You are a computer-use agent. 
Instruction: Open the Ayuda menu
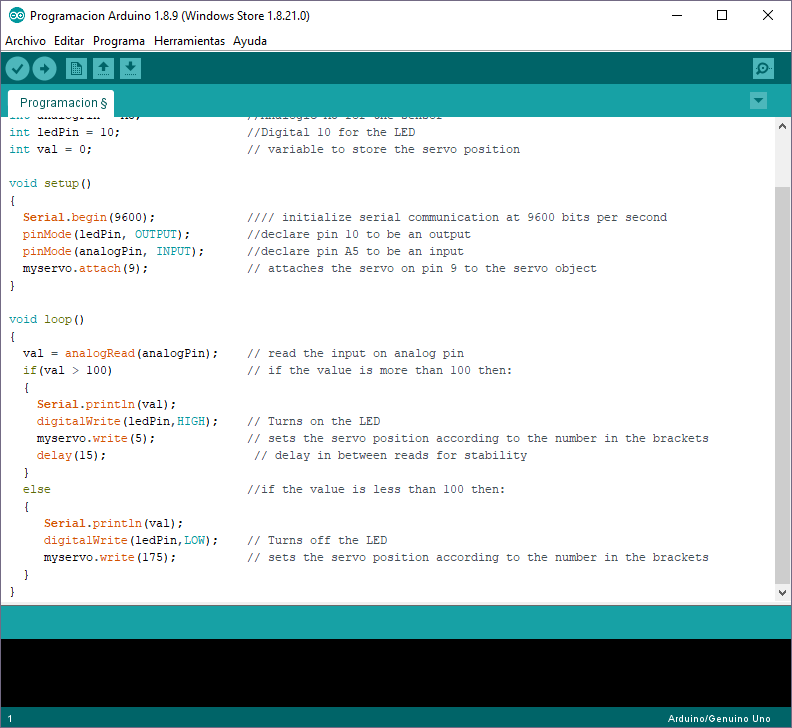(250, 41)
